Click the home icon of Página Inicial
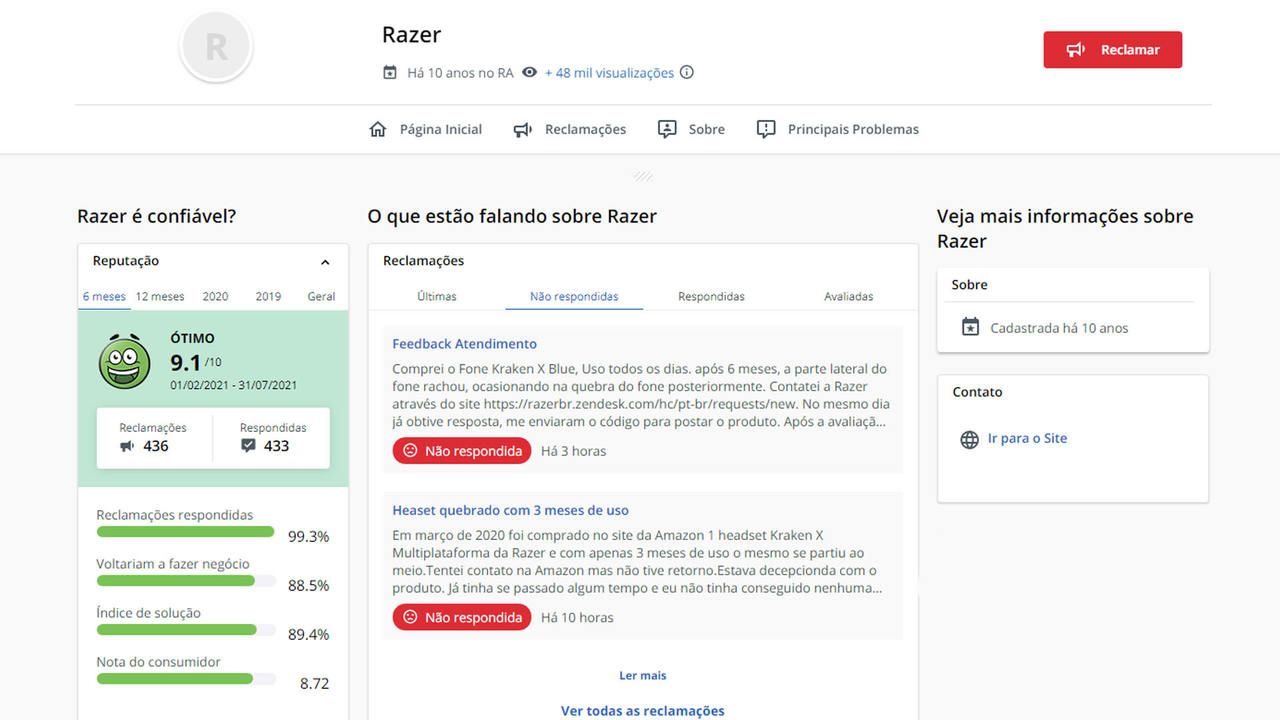The width and height of the screenshot is (1280, 720). [378, 129]
